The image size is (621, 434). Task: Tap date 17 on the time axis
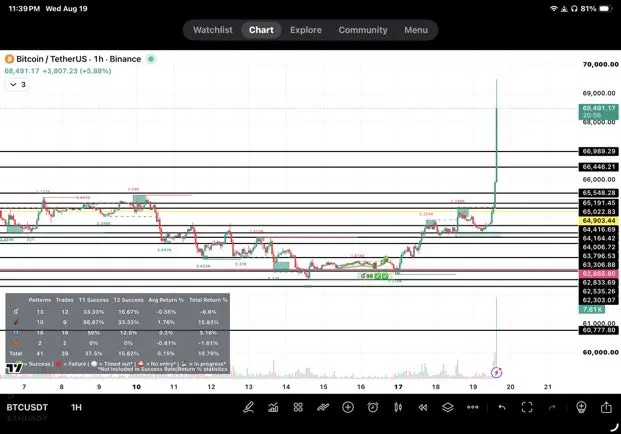tap(398, 387)
